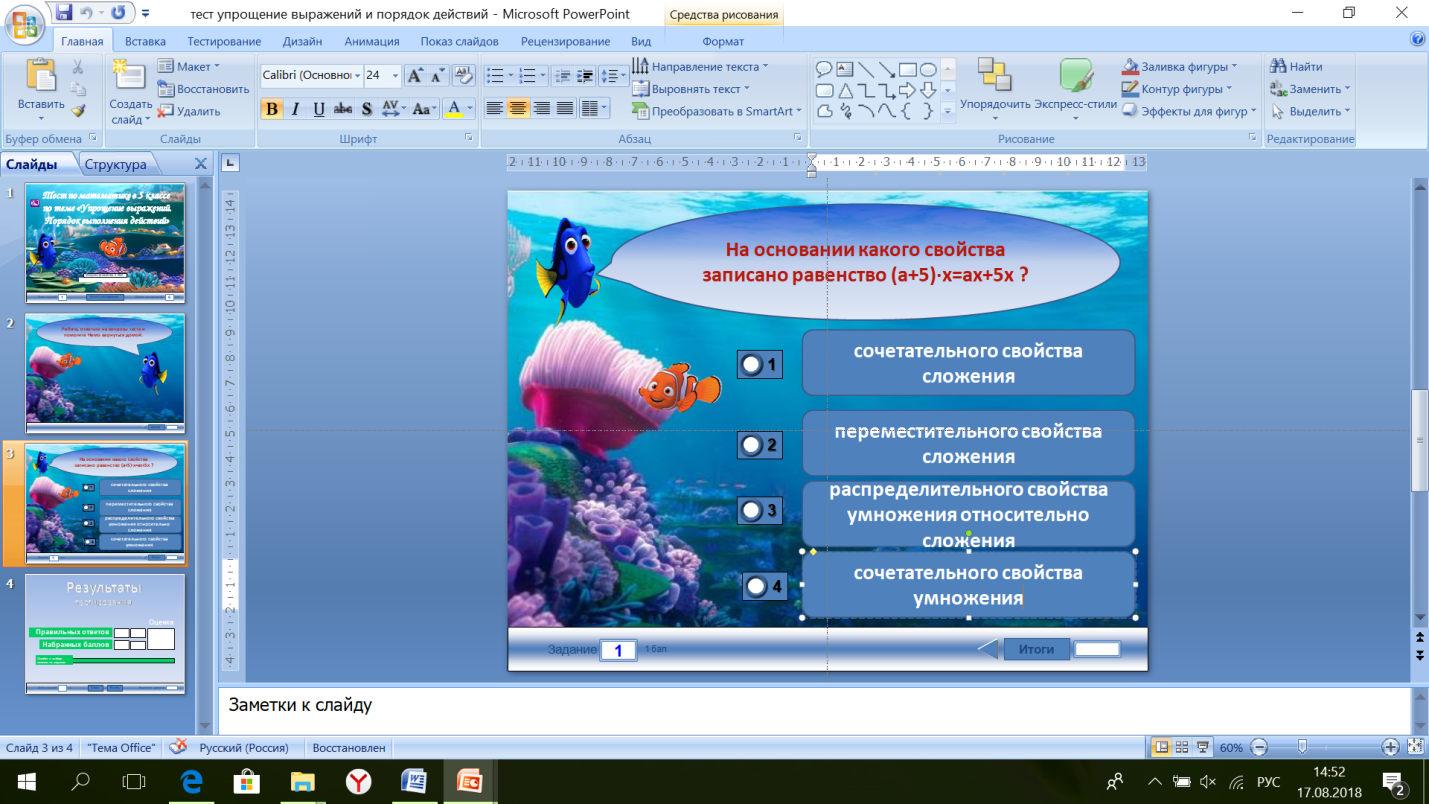The image size is (1429, 804).
Task: Click the Cut scissors icon
Action: (x=78, y=67)
